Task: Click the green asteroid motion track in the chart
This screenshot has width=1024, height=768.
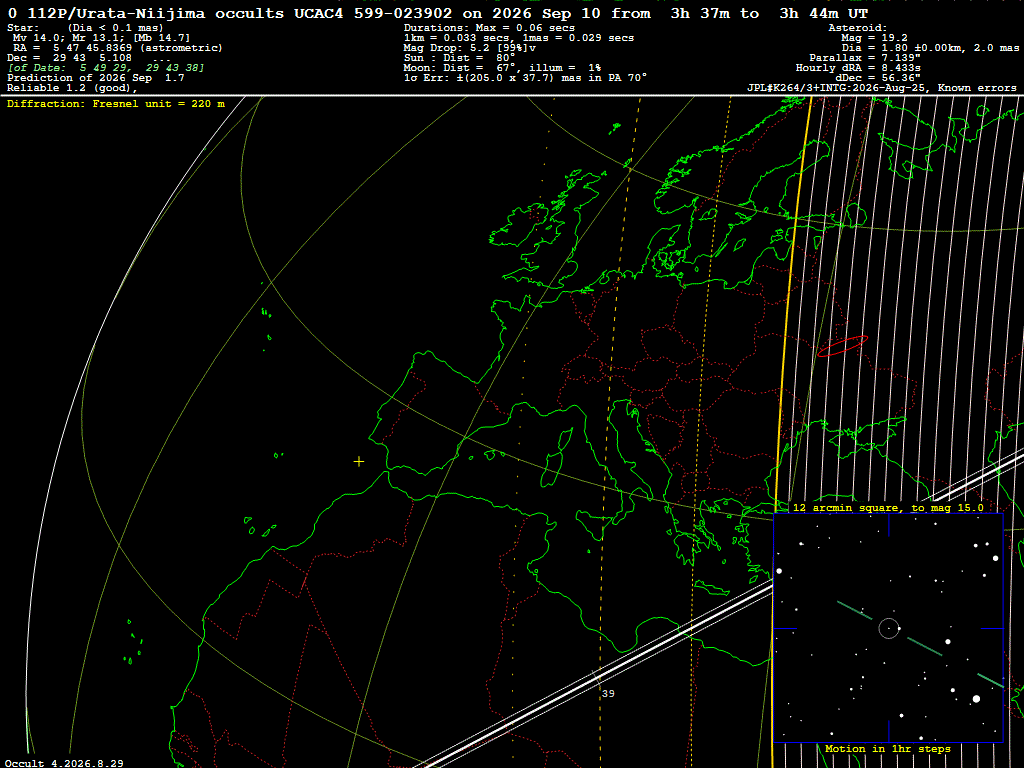Action: coord(921,645)
